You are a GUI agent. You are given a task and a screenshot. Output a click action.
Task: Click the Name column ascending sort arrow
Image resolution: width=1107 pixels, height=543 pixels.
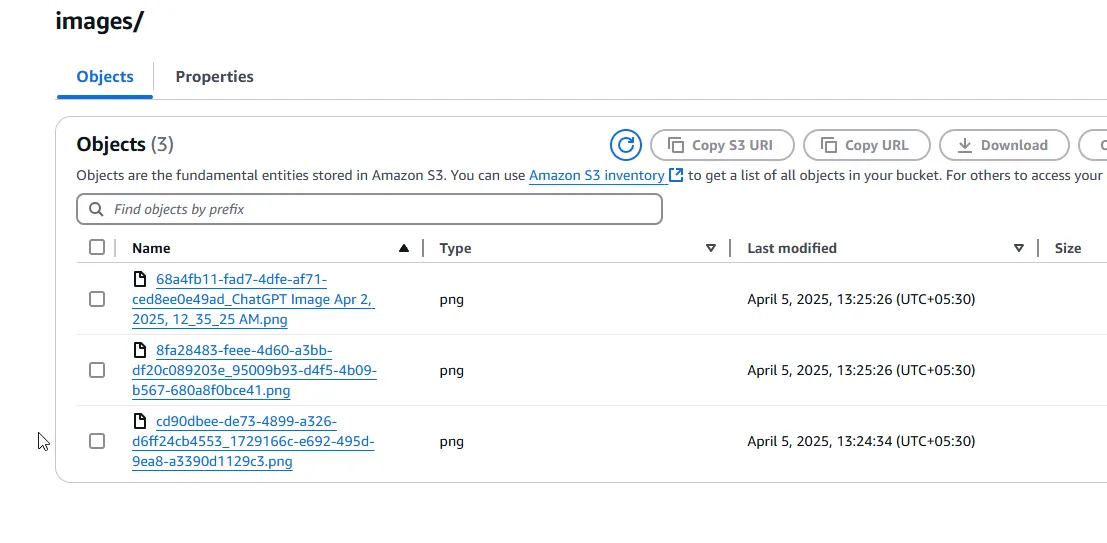[x=404, y=248]
